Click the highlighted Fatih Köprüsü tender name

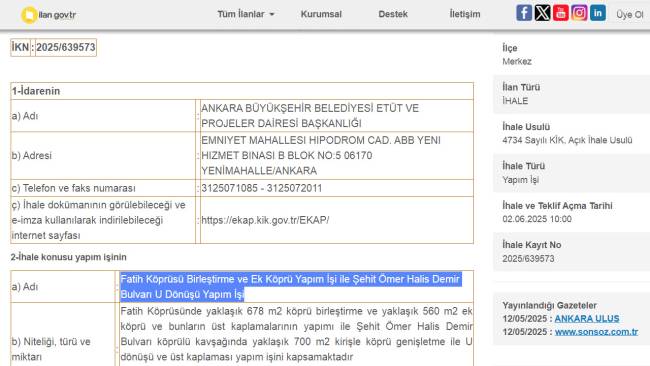(x=290, y=287)
